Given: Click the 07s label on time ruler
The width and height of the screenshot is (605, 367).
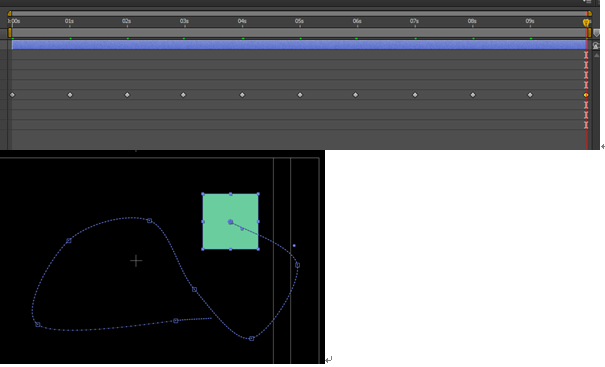Looking at the screenshot, I should (414, 21).
